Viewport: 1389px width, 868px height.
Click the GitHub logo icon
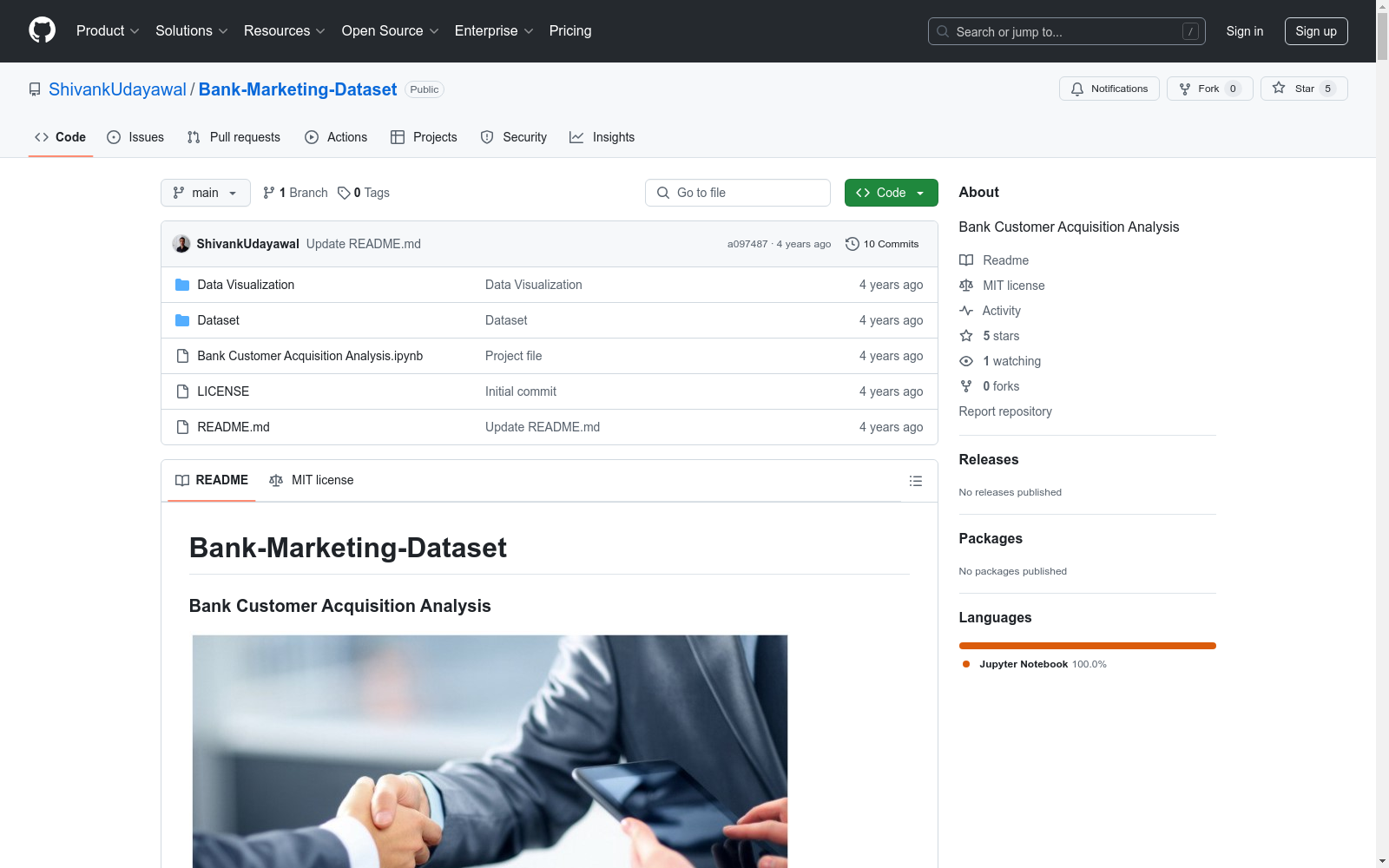[x=42, y=30]
